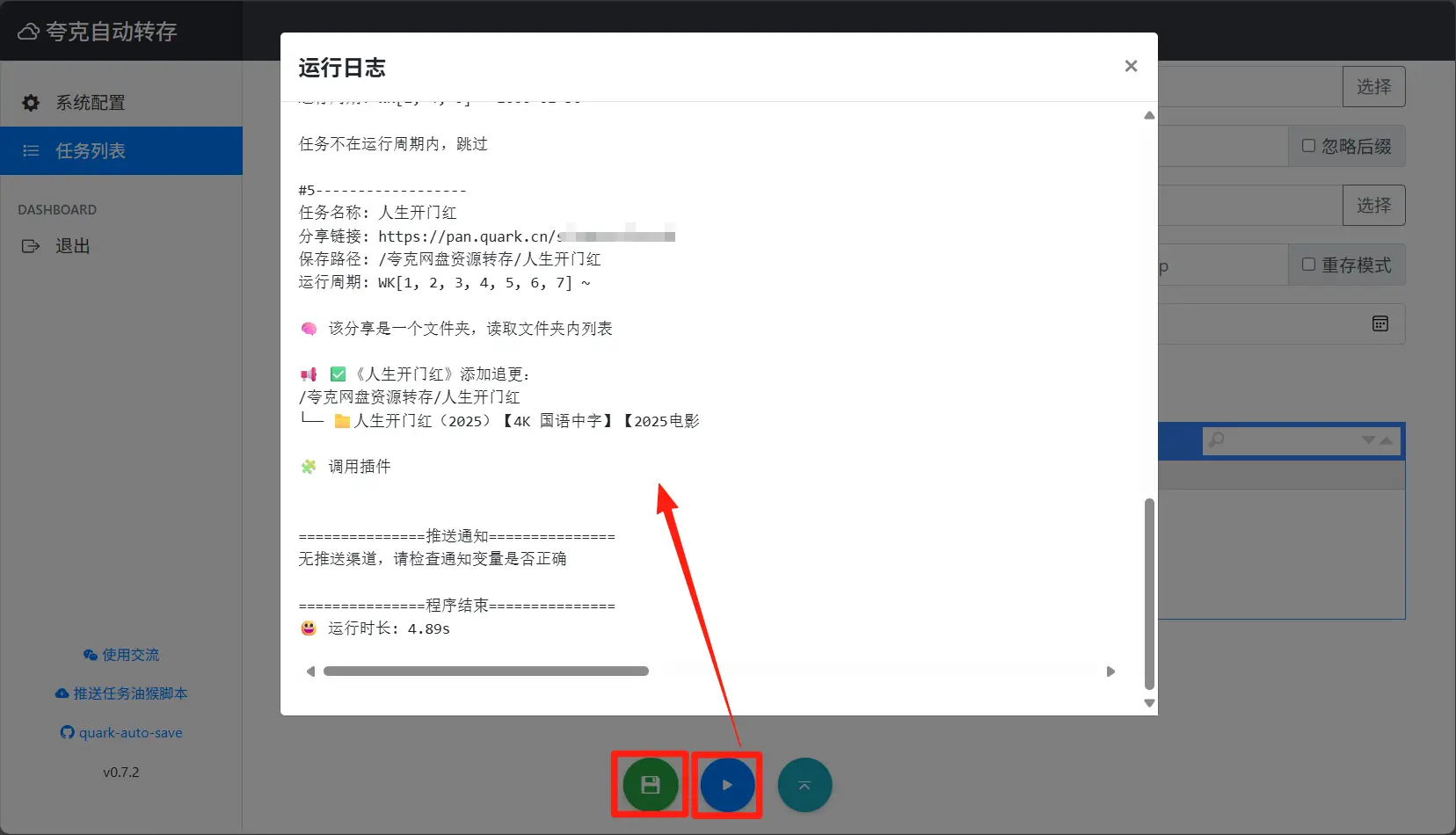Image resolution: width=1456 pixels, height=835 pixels.
Task: Click the logout icon beside 退出
Action: [x=31, y=246]
